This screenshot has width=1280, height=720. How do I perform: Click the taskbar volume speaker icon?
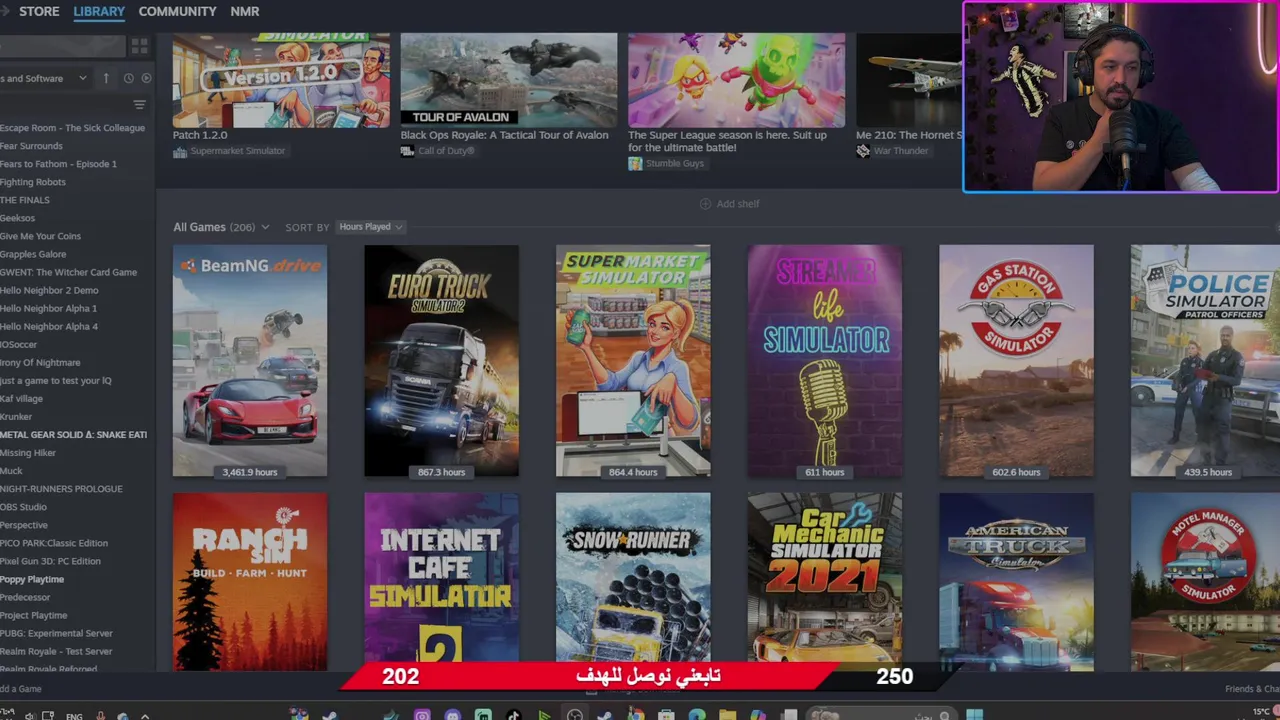(29, 716)
